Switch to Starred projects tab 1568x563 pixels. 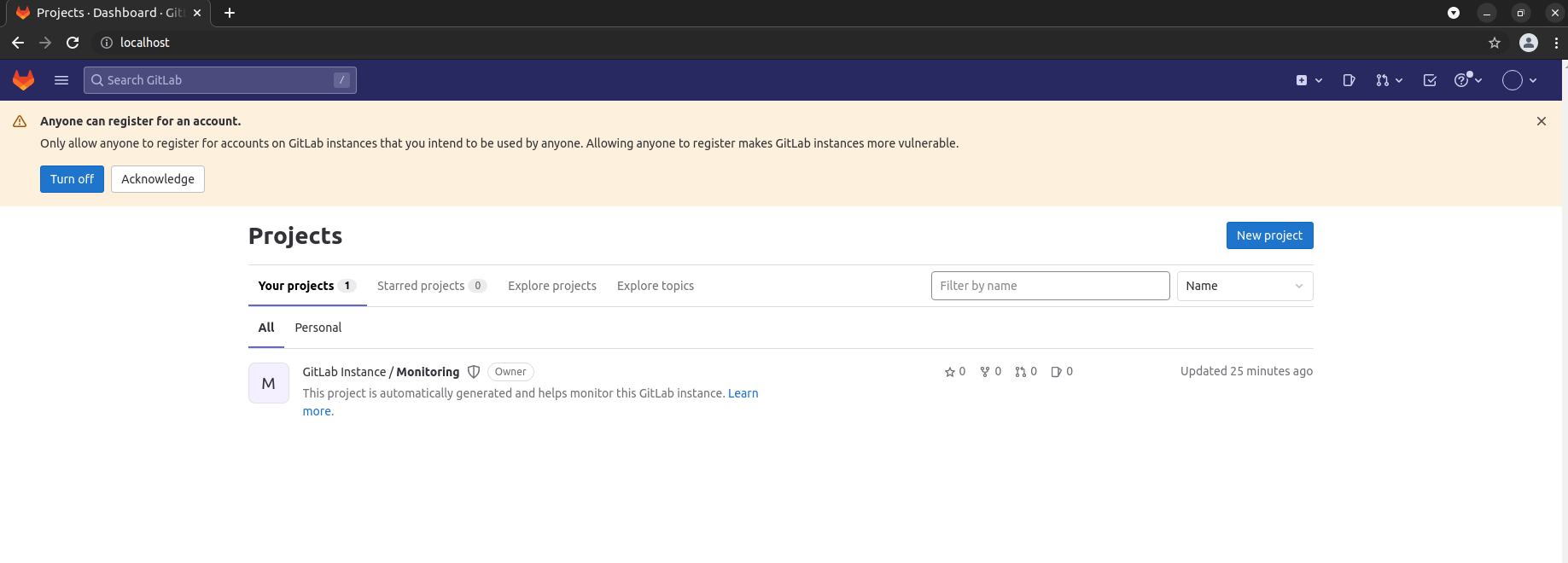[432, 286]
